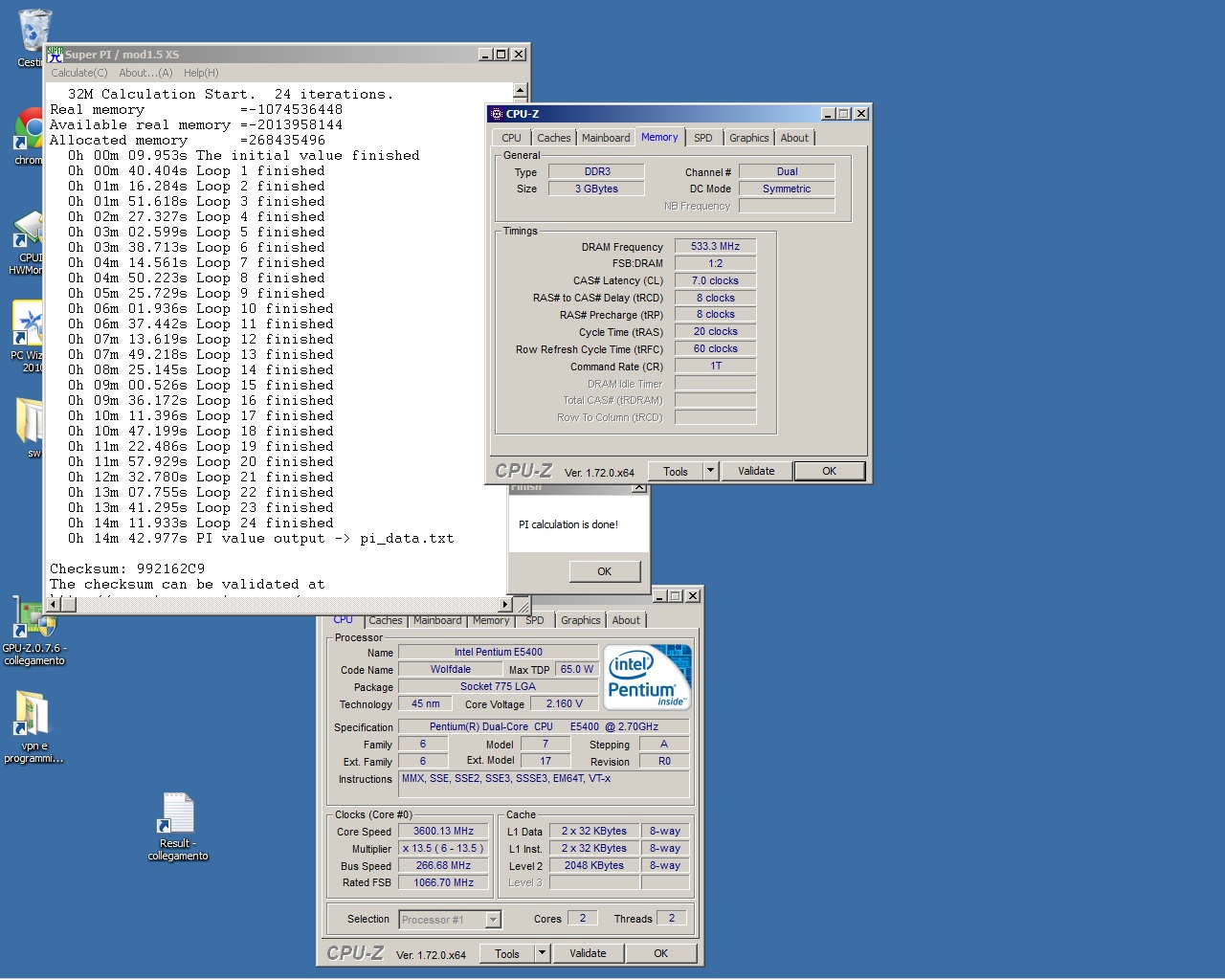The image size is (1225, 980).
Task: Click the Core Voltage 2.160 V value
Action: pyautogui.click(x=564, y=703)
